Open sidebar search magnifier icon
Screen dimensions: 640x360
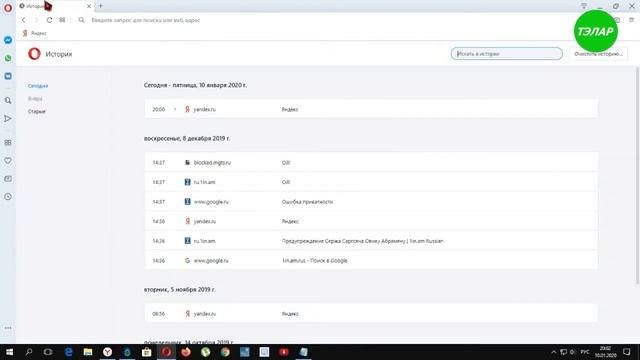(8, 100)
